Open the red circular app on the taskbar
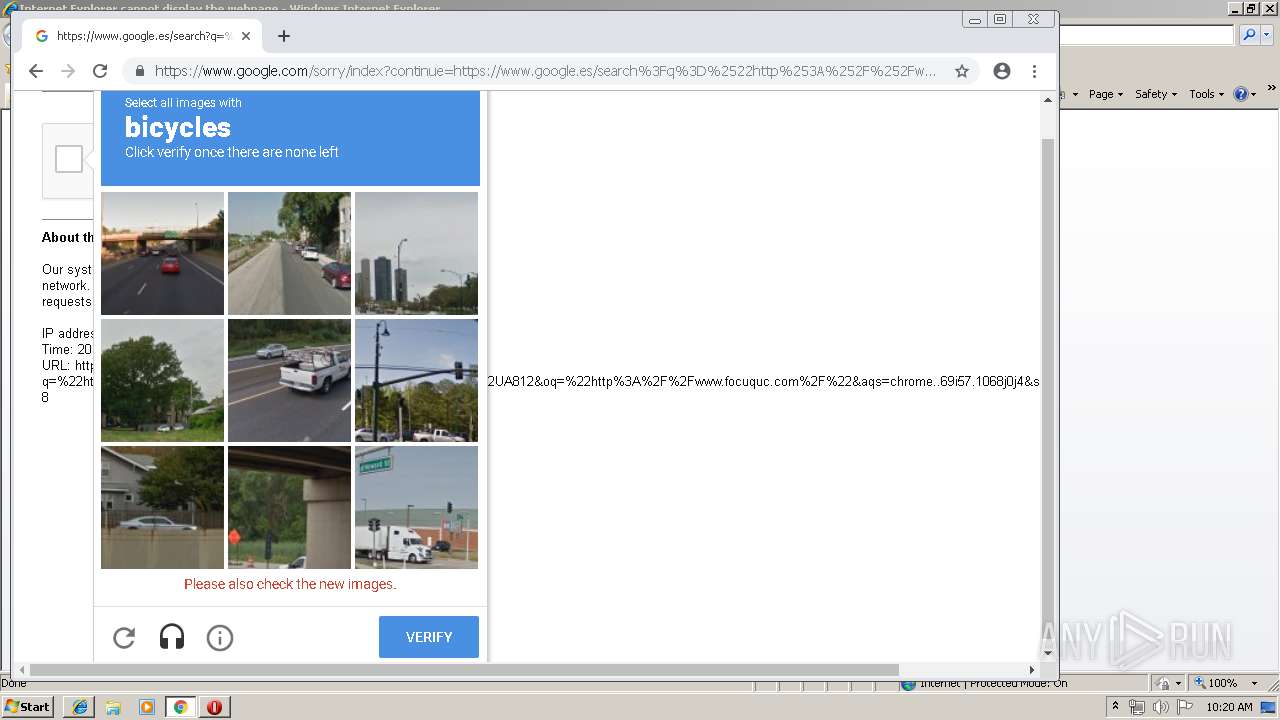Viewport: 1280px width, 720px height. point(214,707)
